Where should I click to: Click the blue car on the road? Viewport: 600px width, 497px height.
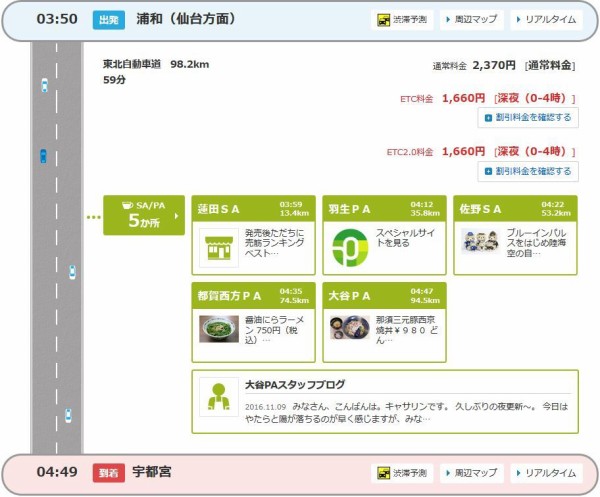[x=44, y=156]
